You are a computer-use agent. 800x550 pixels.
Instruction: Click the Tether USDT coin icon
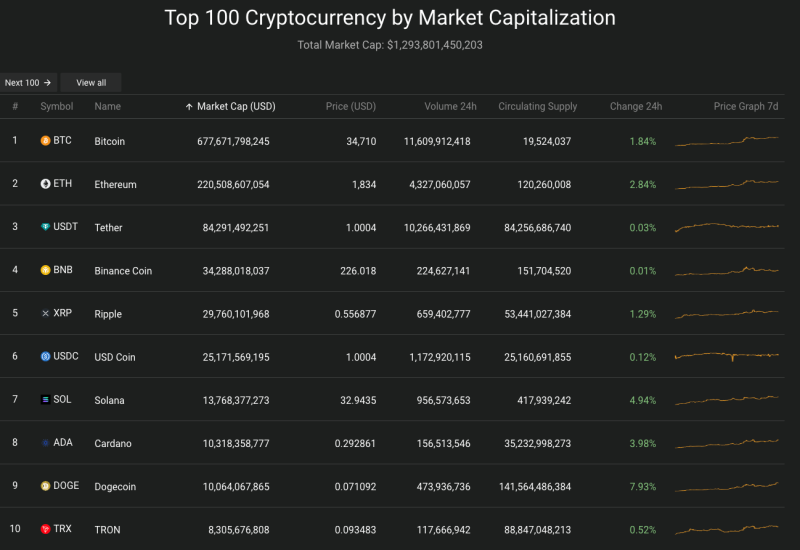coord(45,227)
